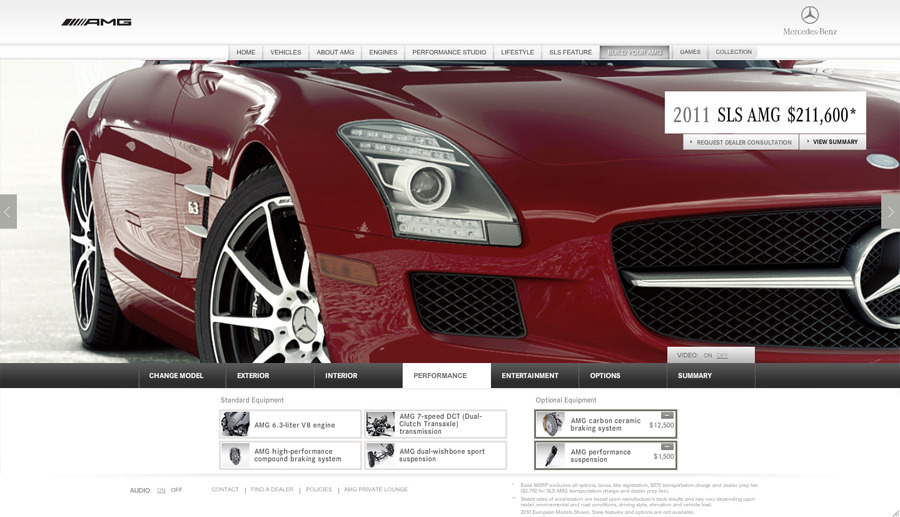This screenshot has width=900, height=517.
Task: Open AMG 7-speed DCT transmission thumbnail
Action: (380, 425)
